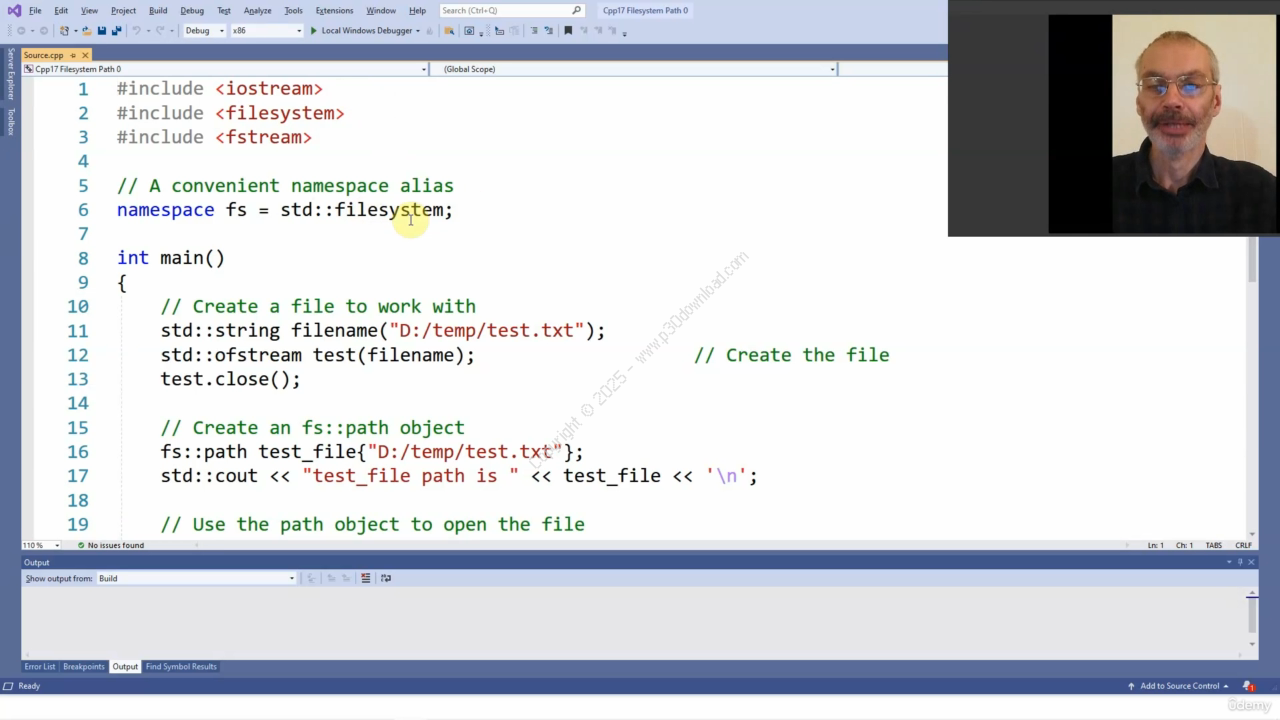The height and width of the screenshot is (720, 1280).
Task: Click the Undo arrow icon
Action: [137, 31]
